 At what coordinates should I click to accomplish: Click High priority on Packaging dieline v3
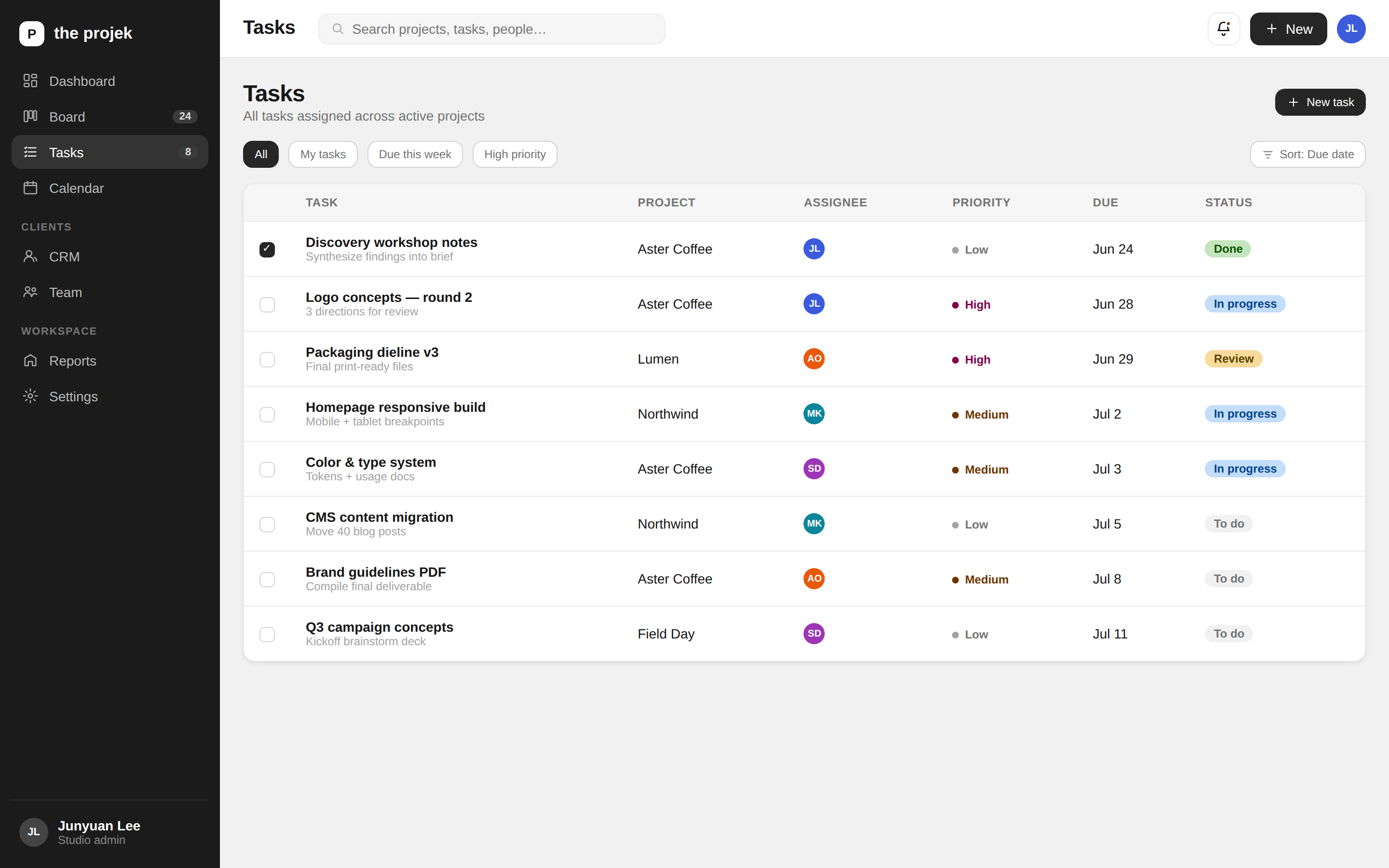(971, 360)
